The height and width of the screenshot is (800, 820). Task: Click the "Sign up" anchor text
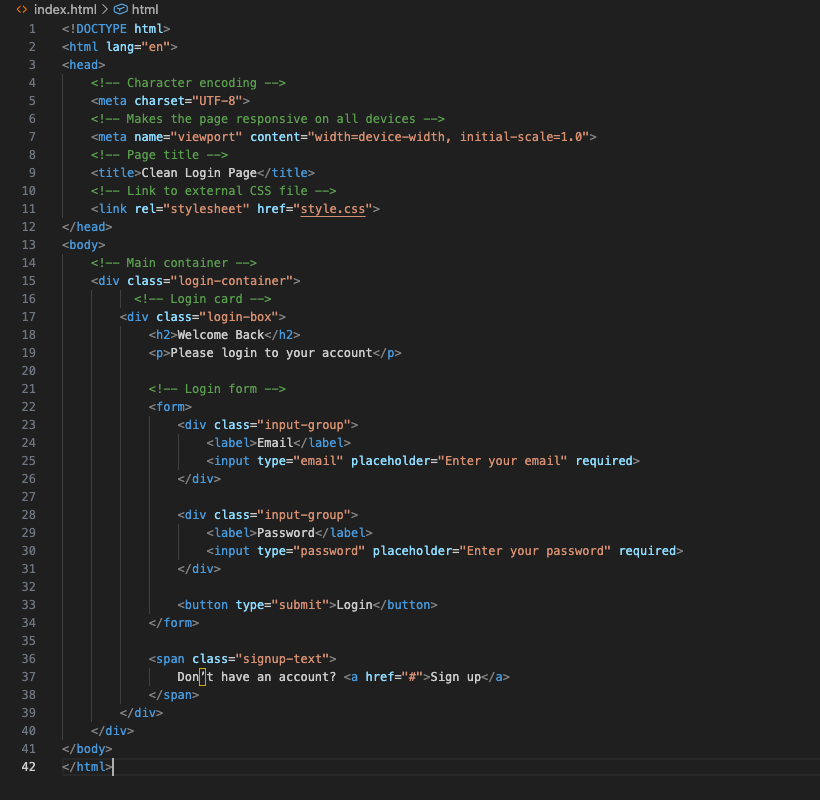pyautogui.click(x=455, y=677)
